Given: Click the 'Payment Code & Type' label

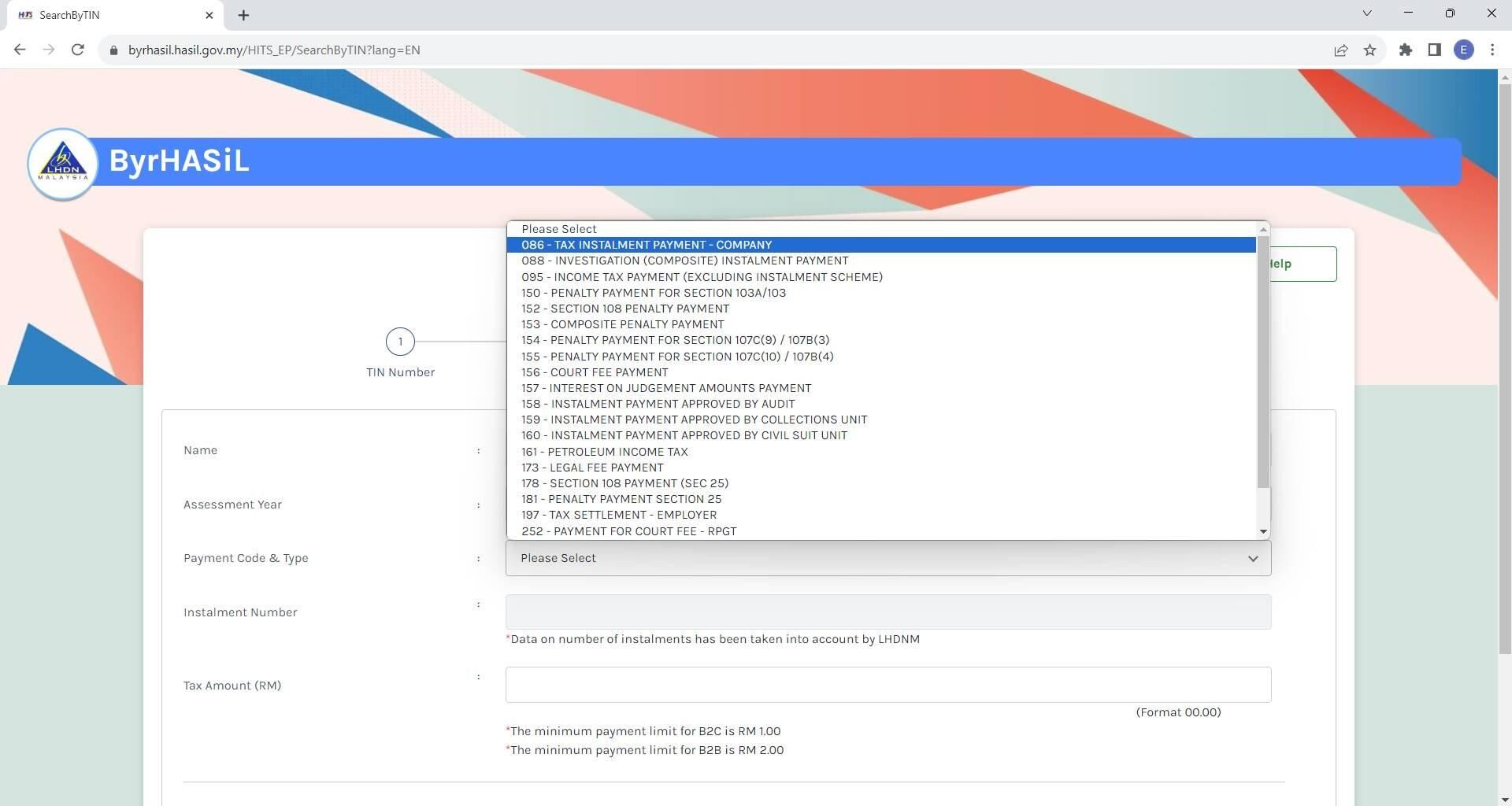Looking at the screenshot, I should (246, 558).
